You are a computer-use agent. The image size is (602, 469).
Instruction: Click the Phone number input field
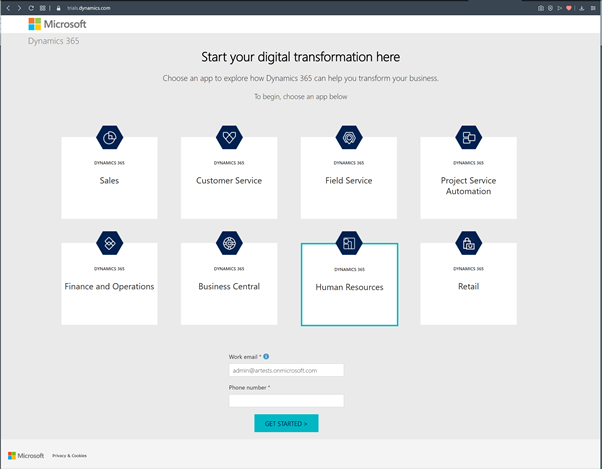click(x=286, y=400)
